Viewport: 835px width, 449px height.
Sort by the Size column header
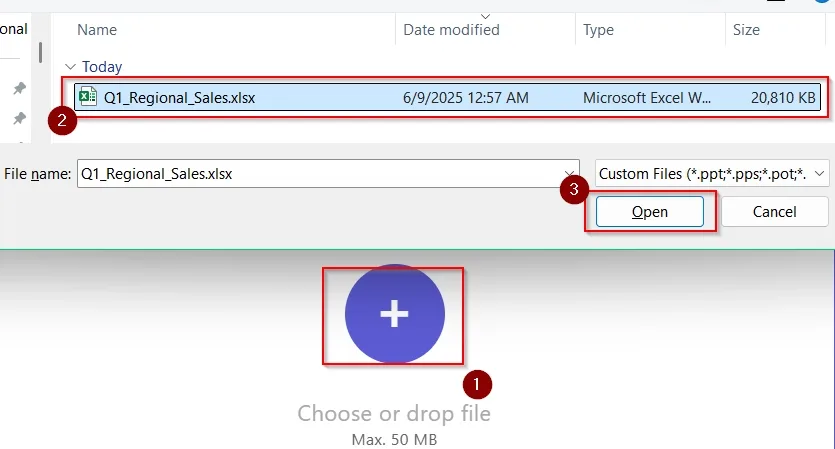coord(746,30)
